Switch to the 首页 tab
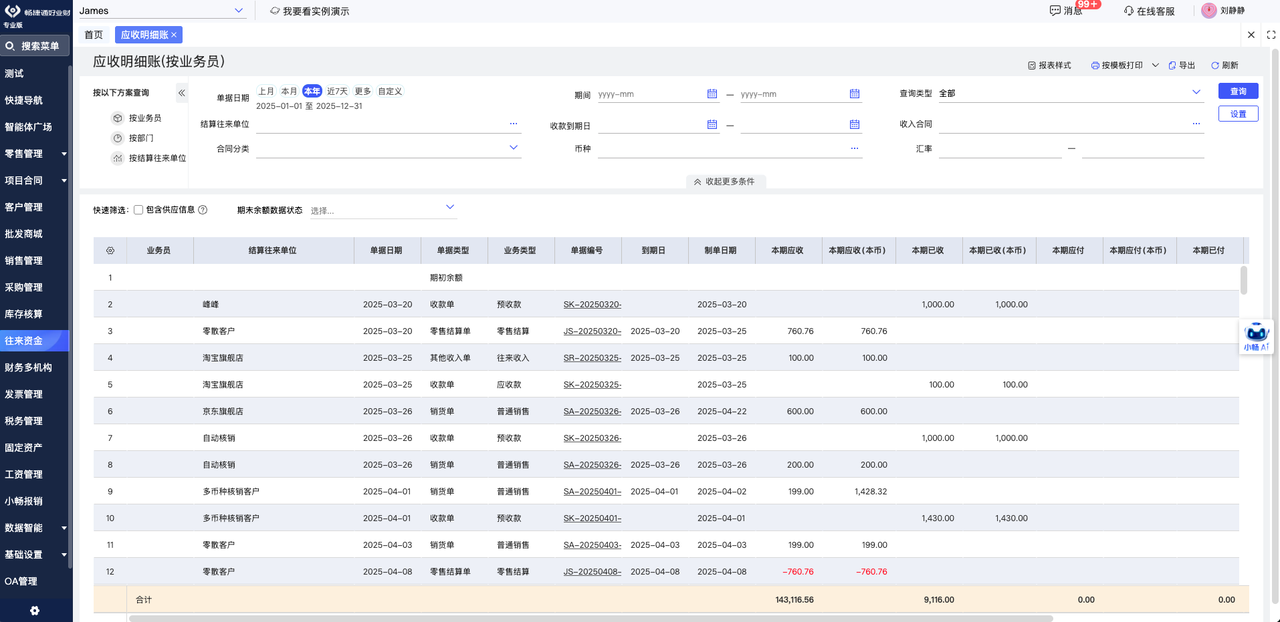Screen dimensions: 1280x622 93,34
